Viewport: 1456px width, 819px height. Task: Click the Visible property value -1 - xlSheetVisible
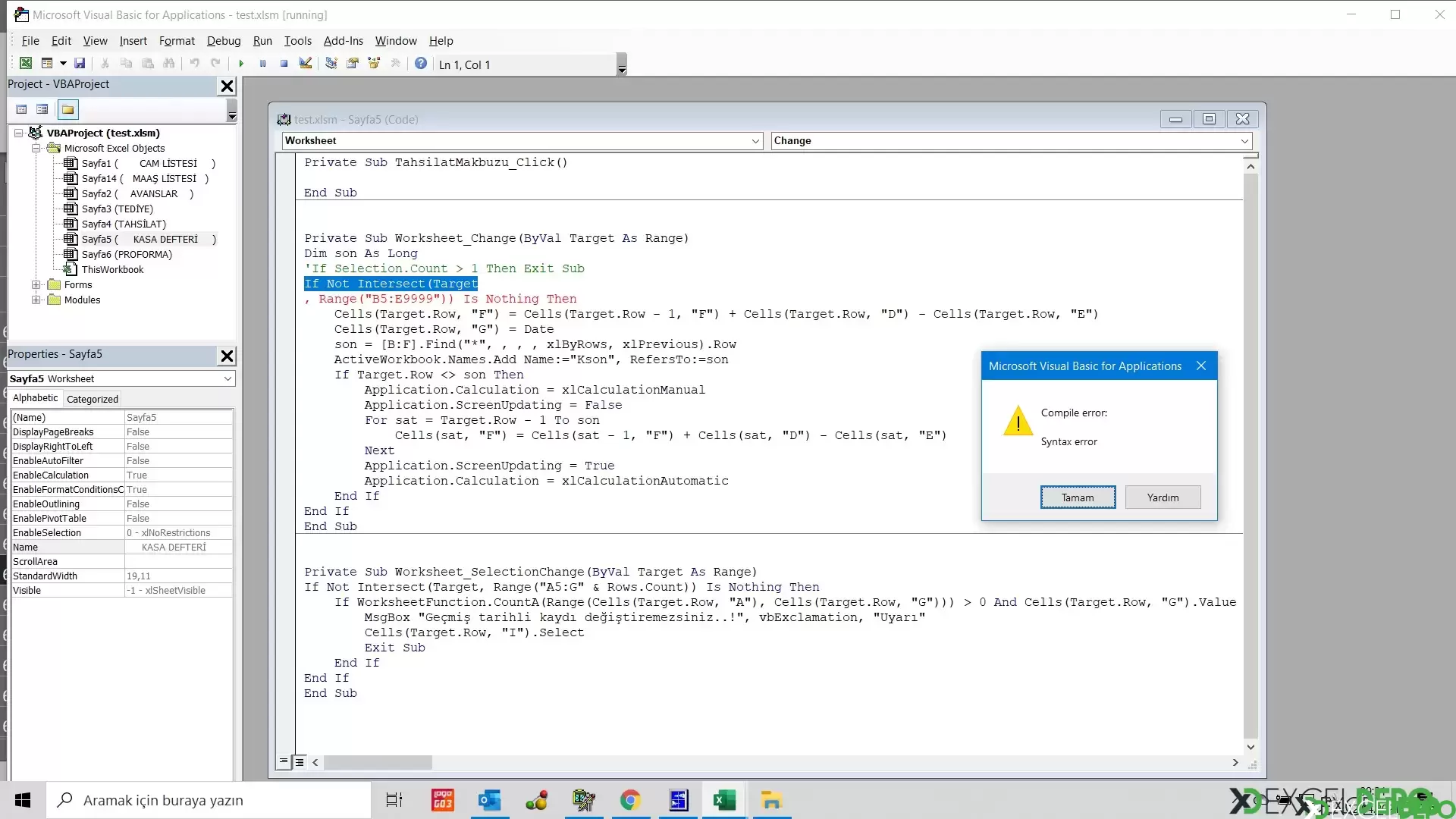(178, 591)
